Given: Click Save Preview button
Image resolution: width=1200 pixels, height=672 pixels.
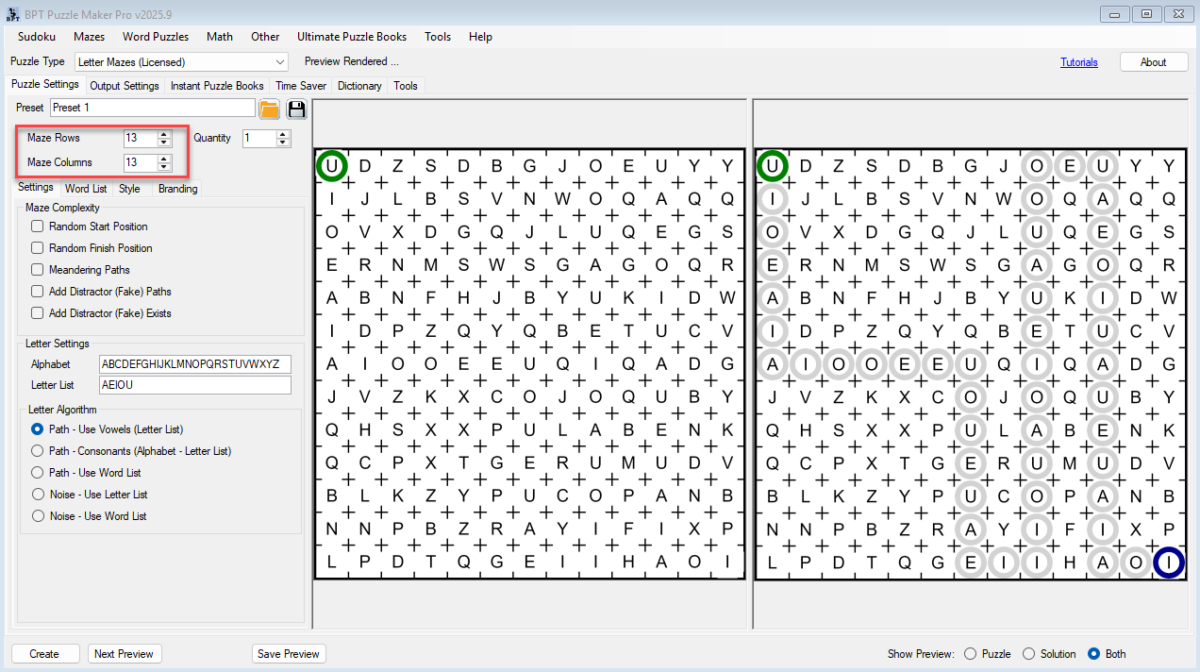Looking at the screenshot, I should coord(289,654).
